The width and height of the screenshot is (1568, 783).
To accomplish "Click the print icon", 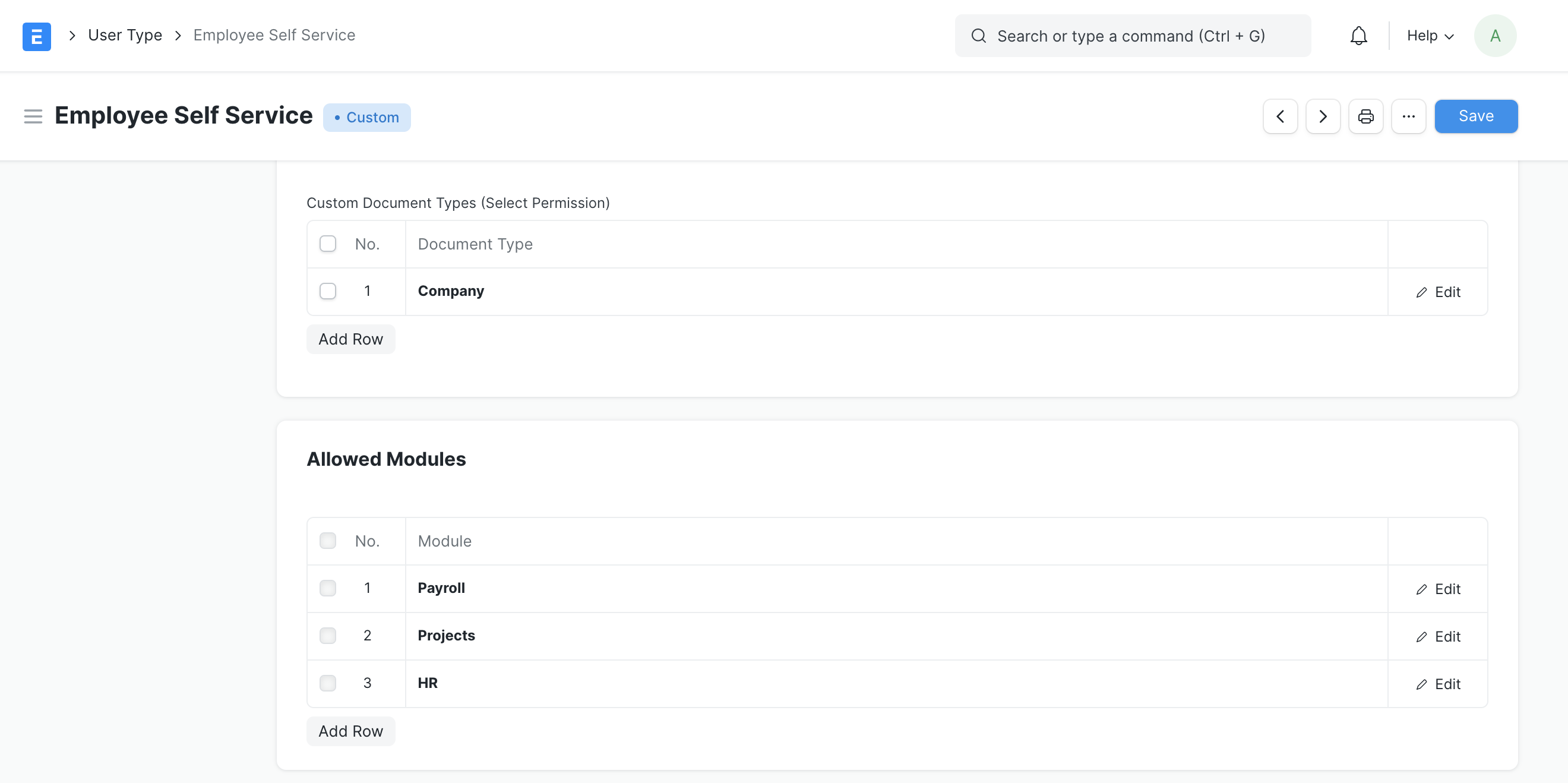I will pos(1366,116).
